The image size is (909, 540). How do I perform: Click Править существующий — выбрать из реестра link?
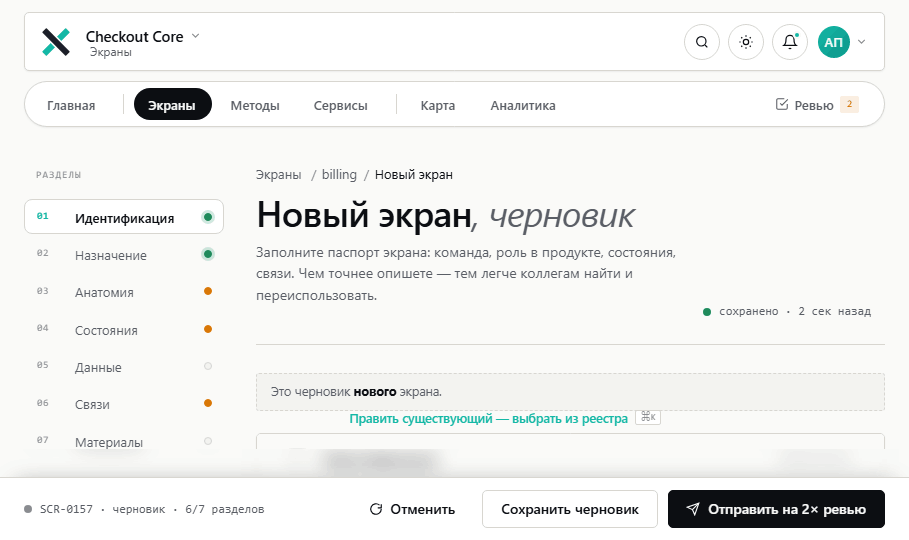(x=488, y=418)
